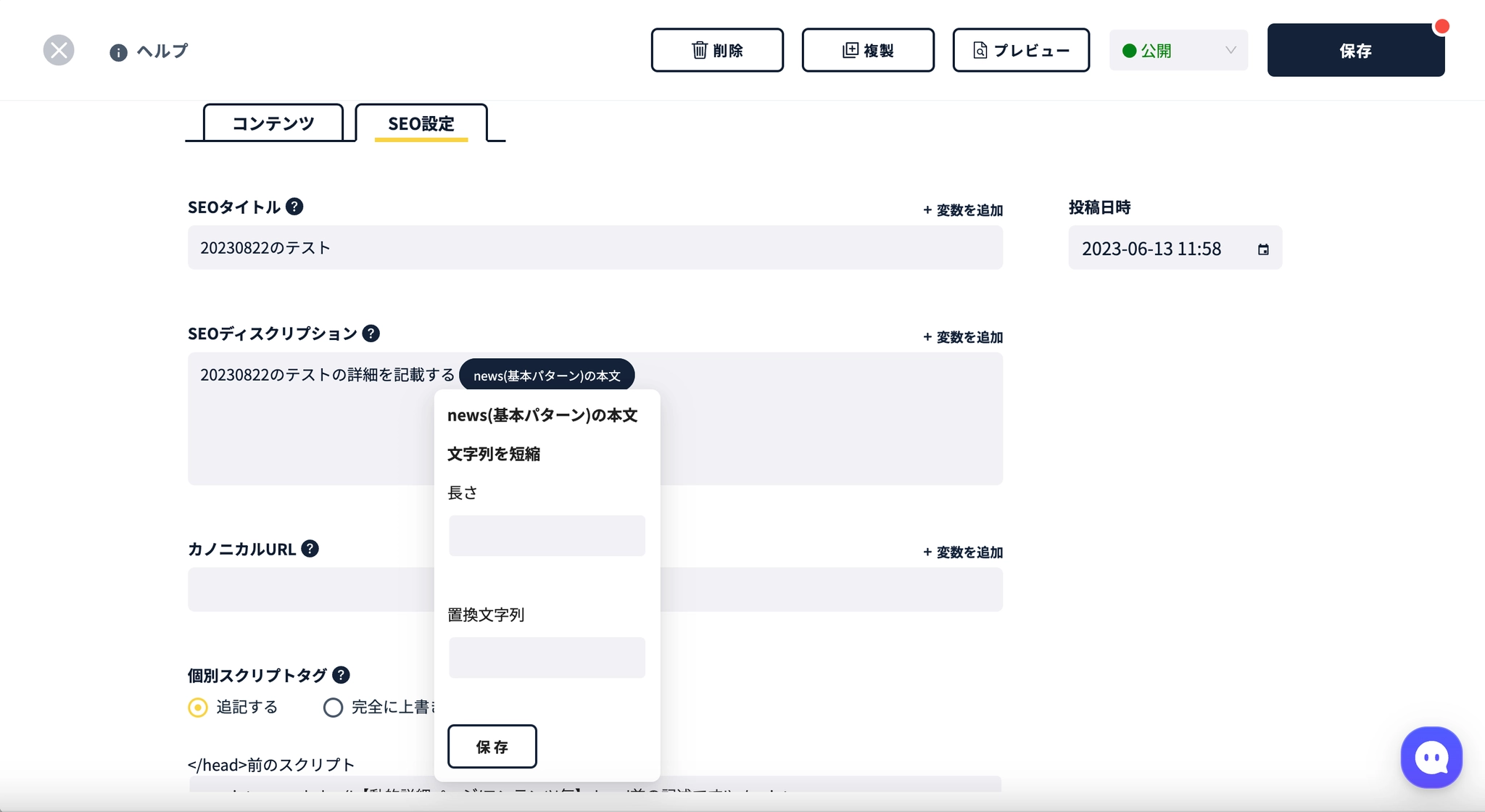This screenshot has height=812, width=1485.
Task: Click the news(基本パターン)の本文 variable chip
Action: click(x=547, y=375)
